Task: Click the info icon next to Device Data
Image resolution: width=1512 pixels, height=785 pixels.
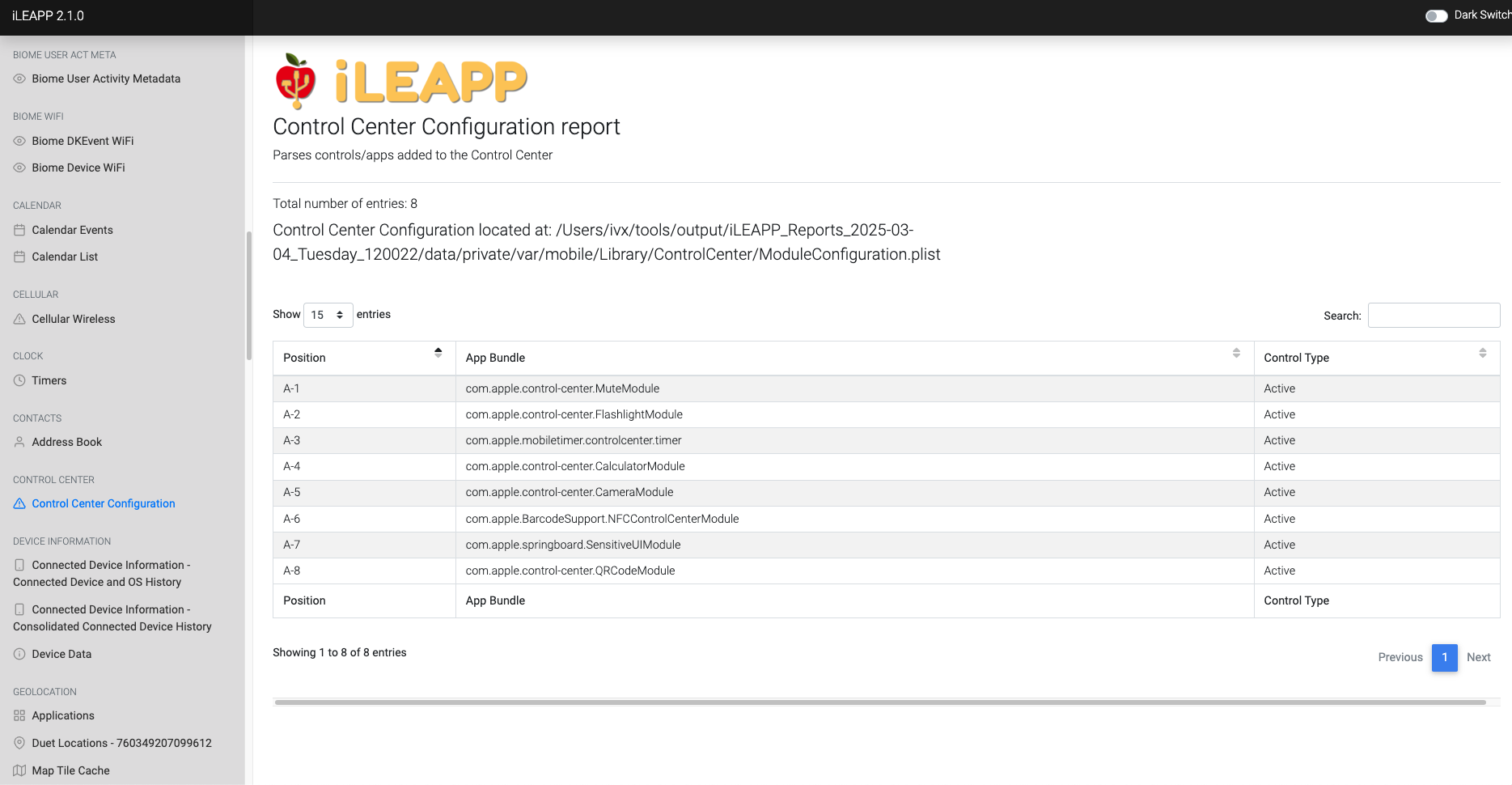Action: tap(19, 654)
